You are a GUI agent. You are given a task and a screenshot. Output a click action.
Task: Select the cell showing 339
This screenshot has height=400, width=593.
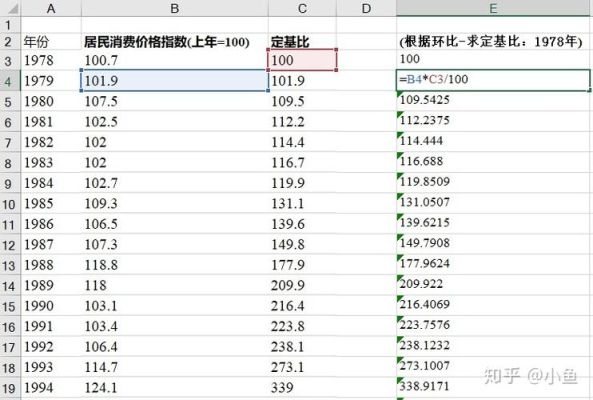(x=302, y=388)
